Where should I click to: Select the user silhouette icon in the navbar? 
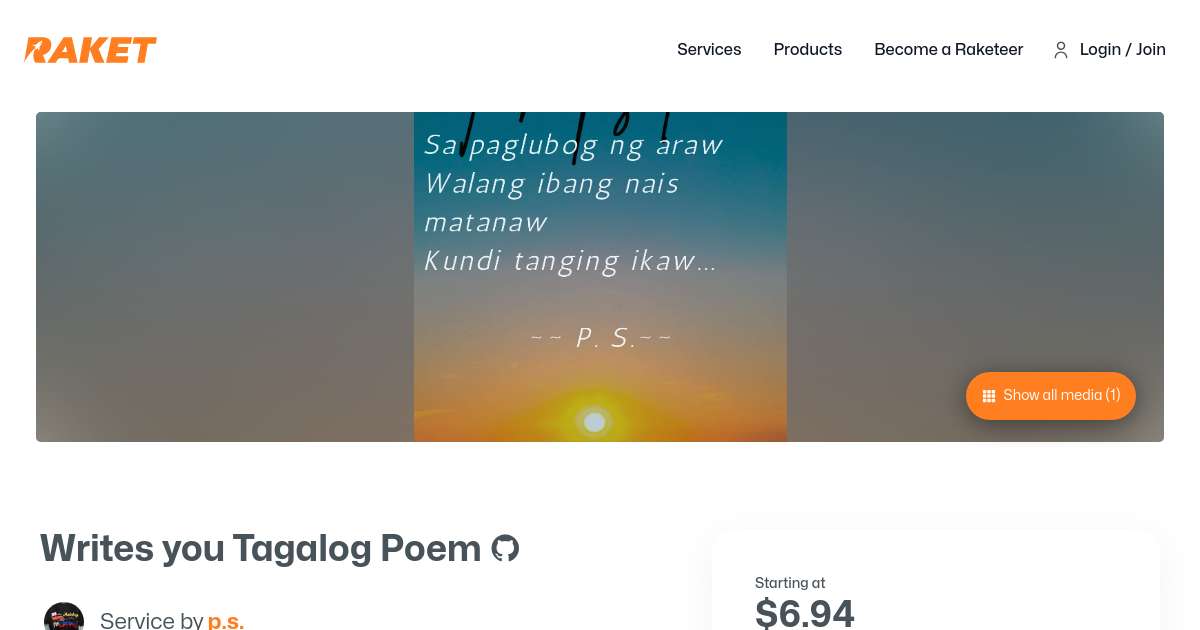point(1061,50)
